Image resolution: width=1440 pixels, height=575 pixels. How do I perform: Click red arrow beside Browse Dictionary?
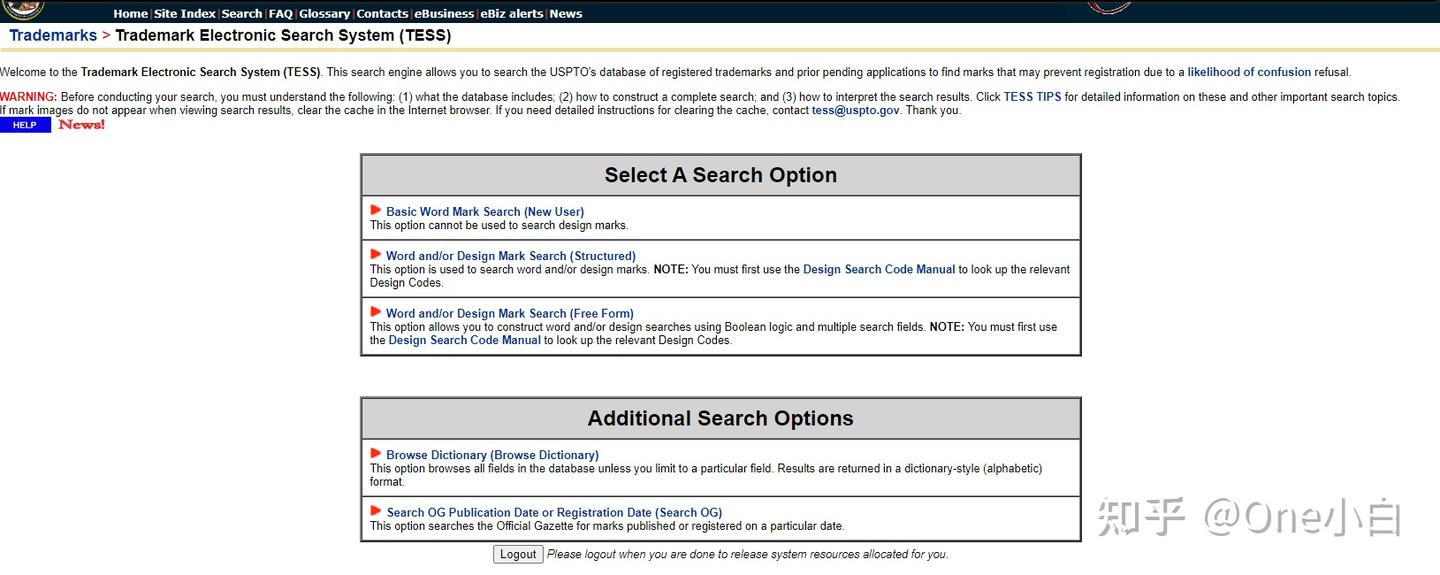pos(376,453)
